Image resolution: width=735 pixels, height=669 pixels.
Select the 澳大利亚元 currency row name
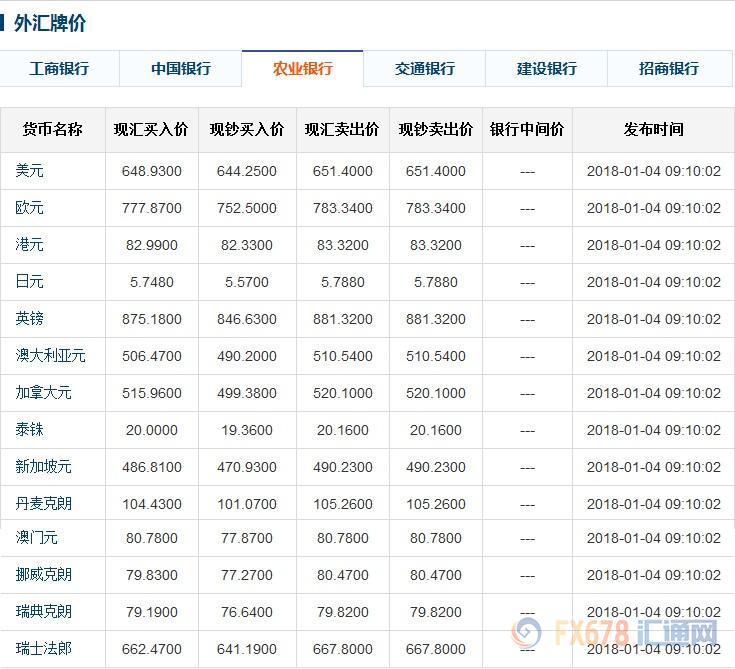[x=50, y=356]
